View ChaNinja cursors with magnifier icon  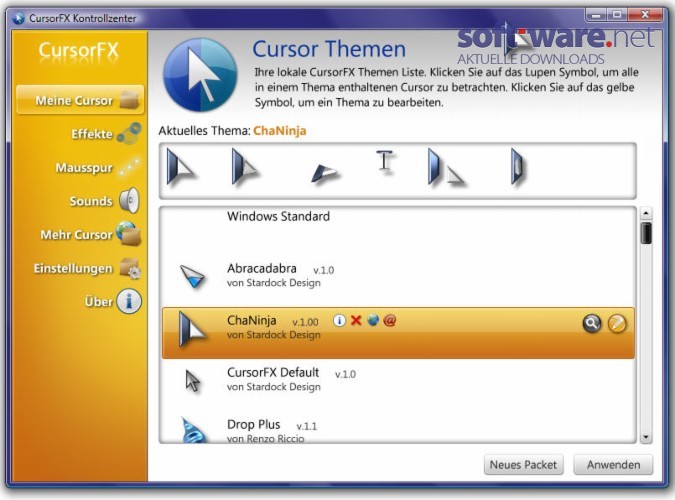tap(592, 323)
